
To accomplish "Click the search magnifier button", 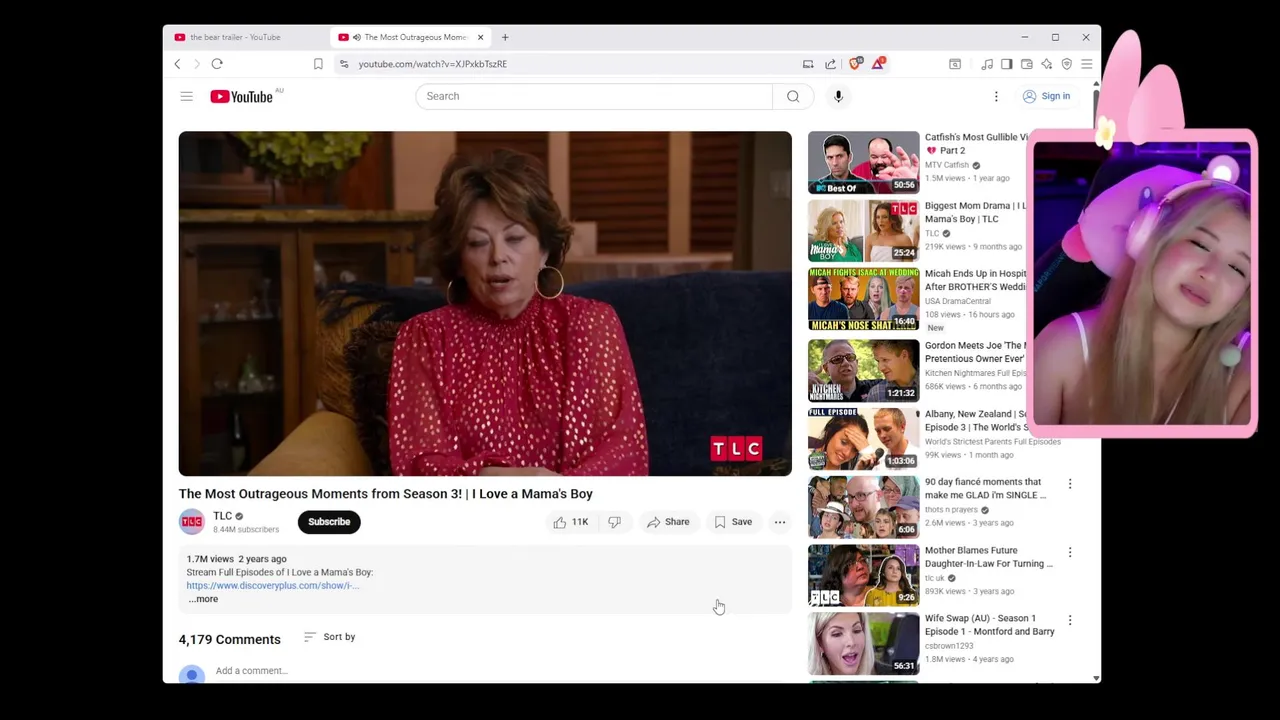I will point(793,96).
